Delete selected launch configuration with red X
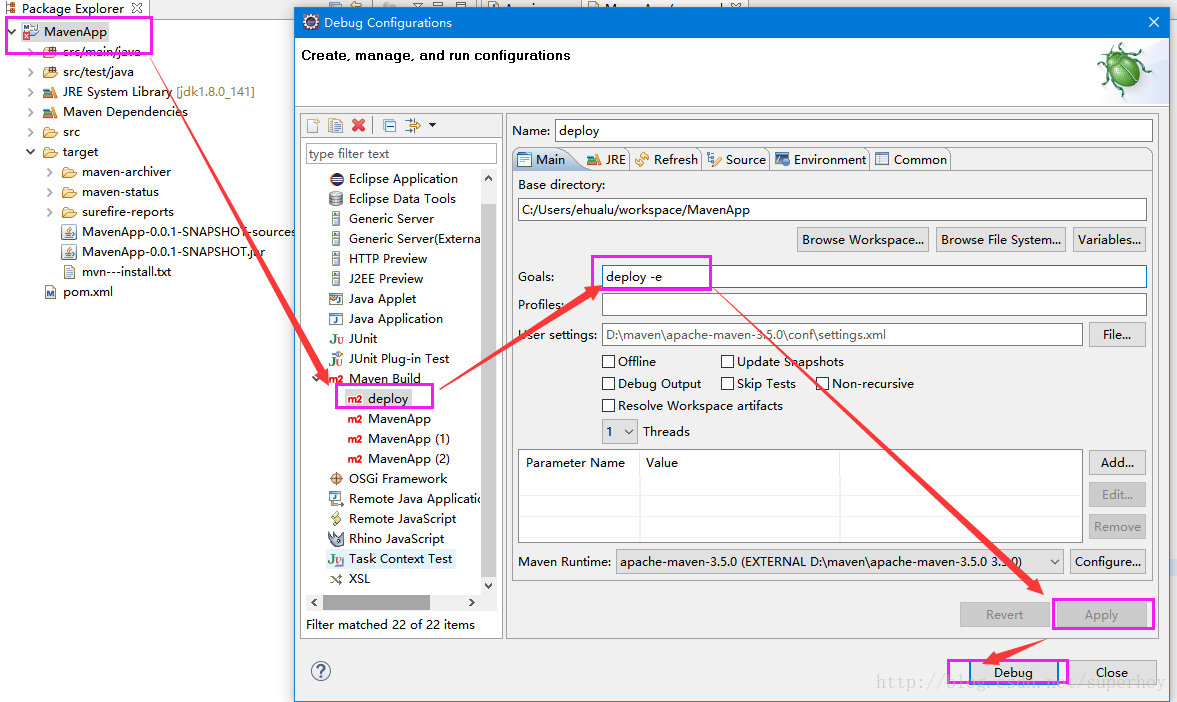Viewport: 1177px width, 702px height. [x=359, y=125]
